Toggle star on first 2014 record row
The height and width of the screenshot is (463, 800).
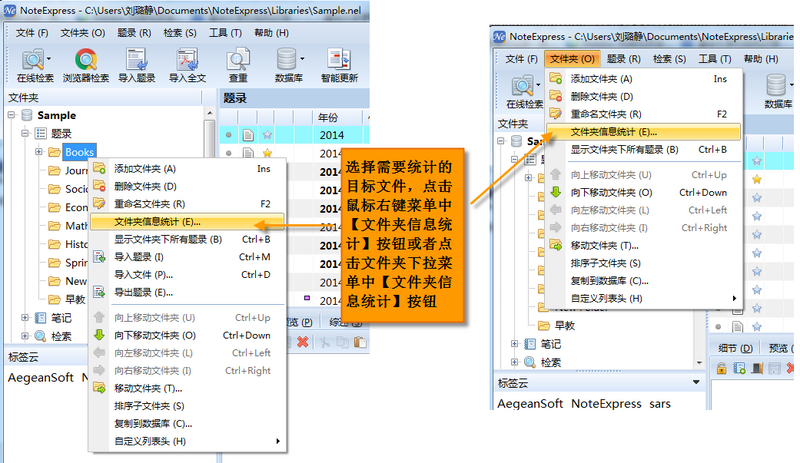click(267, 135)
